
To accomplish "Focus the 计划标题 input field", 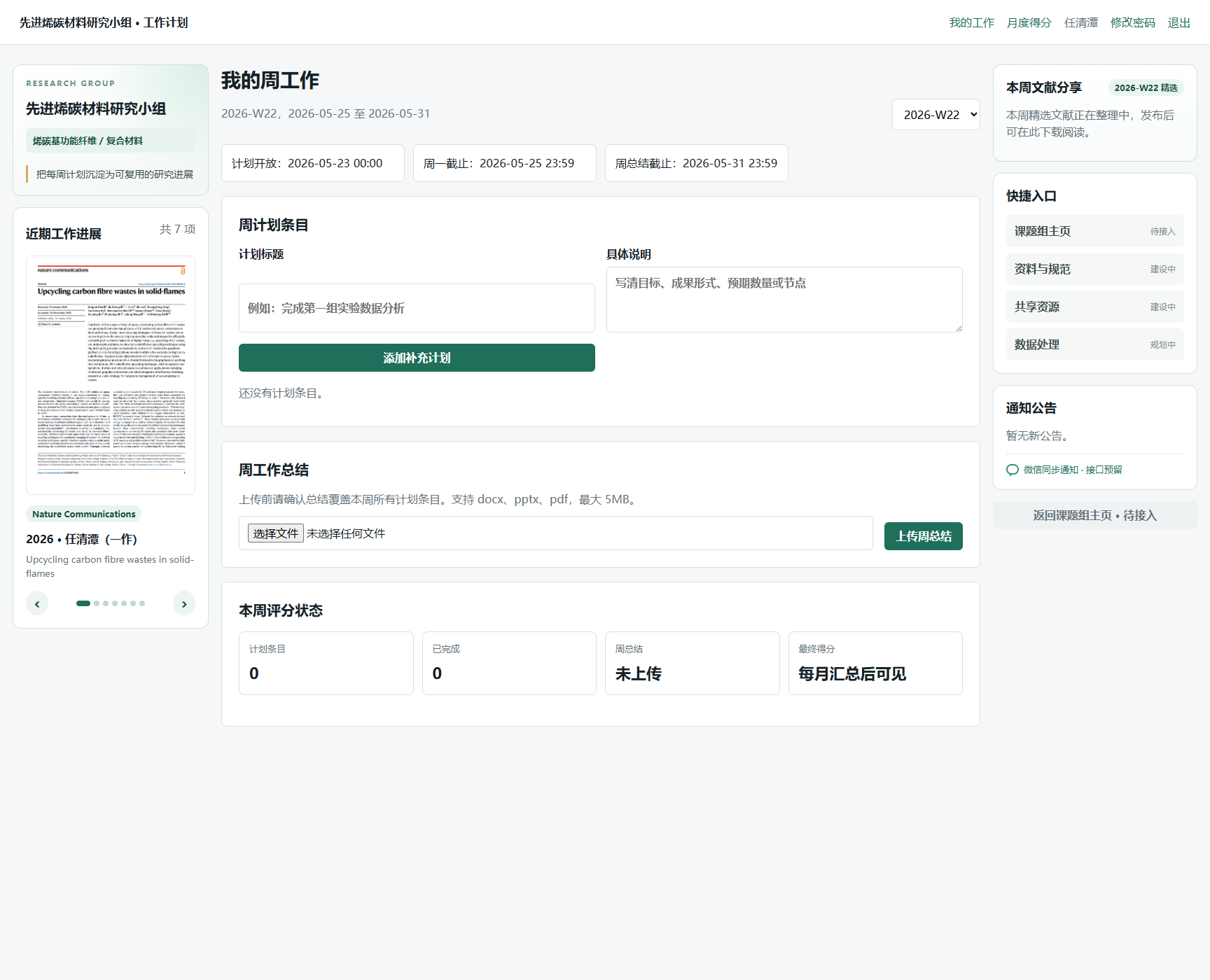I will pyautogui.click(x=417, y=308).
